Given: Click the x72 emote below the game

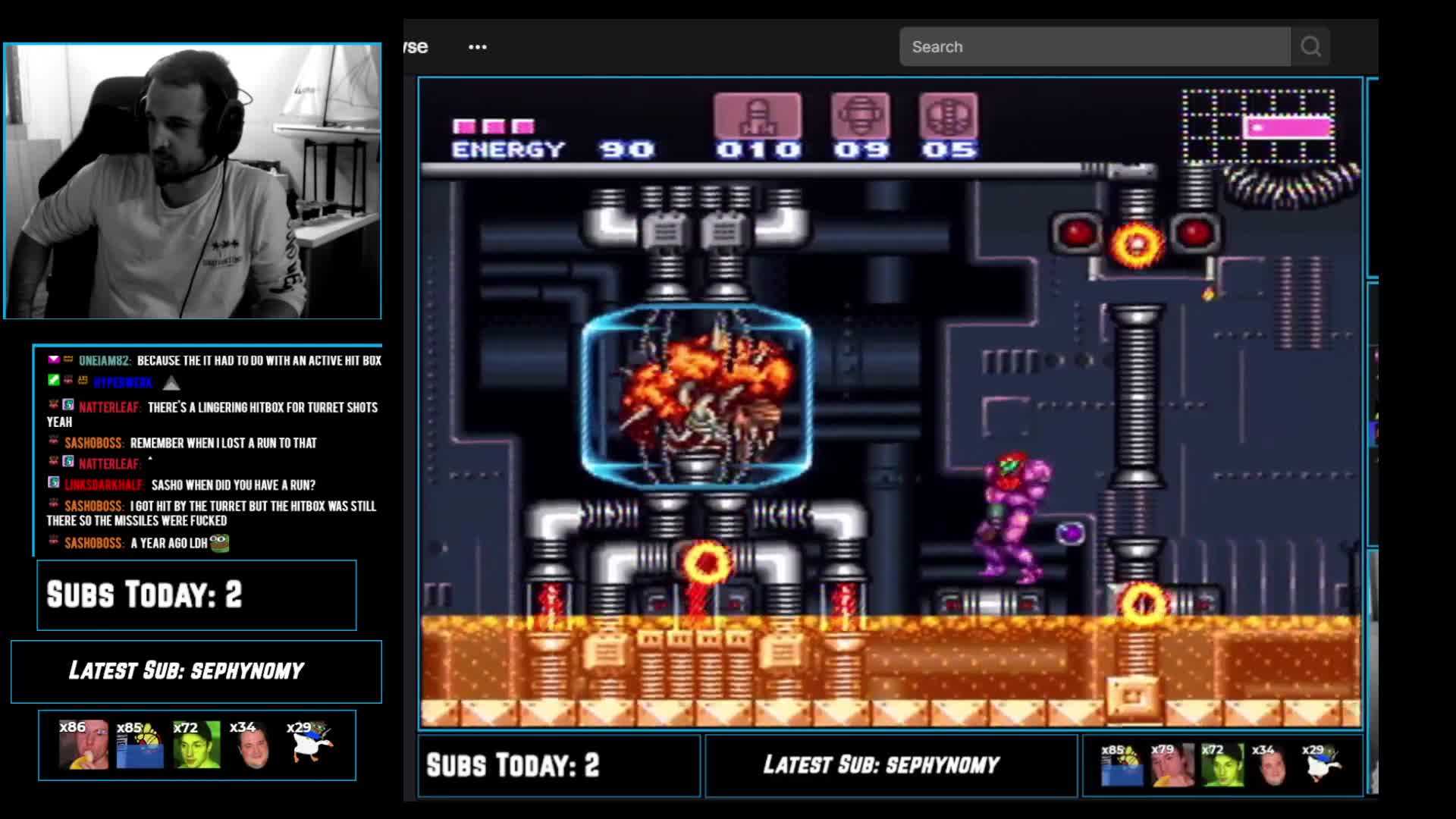Looking at the screenshot, I should [1222, 764].
